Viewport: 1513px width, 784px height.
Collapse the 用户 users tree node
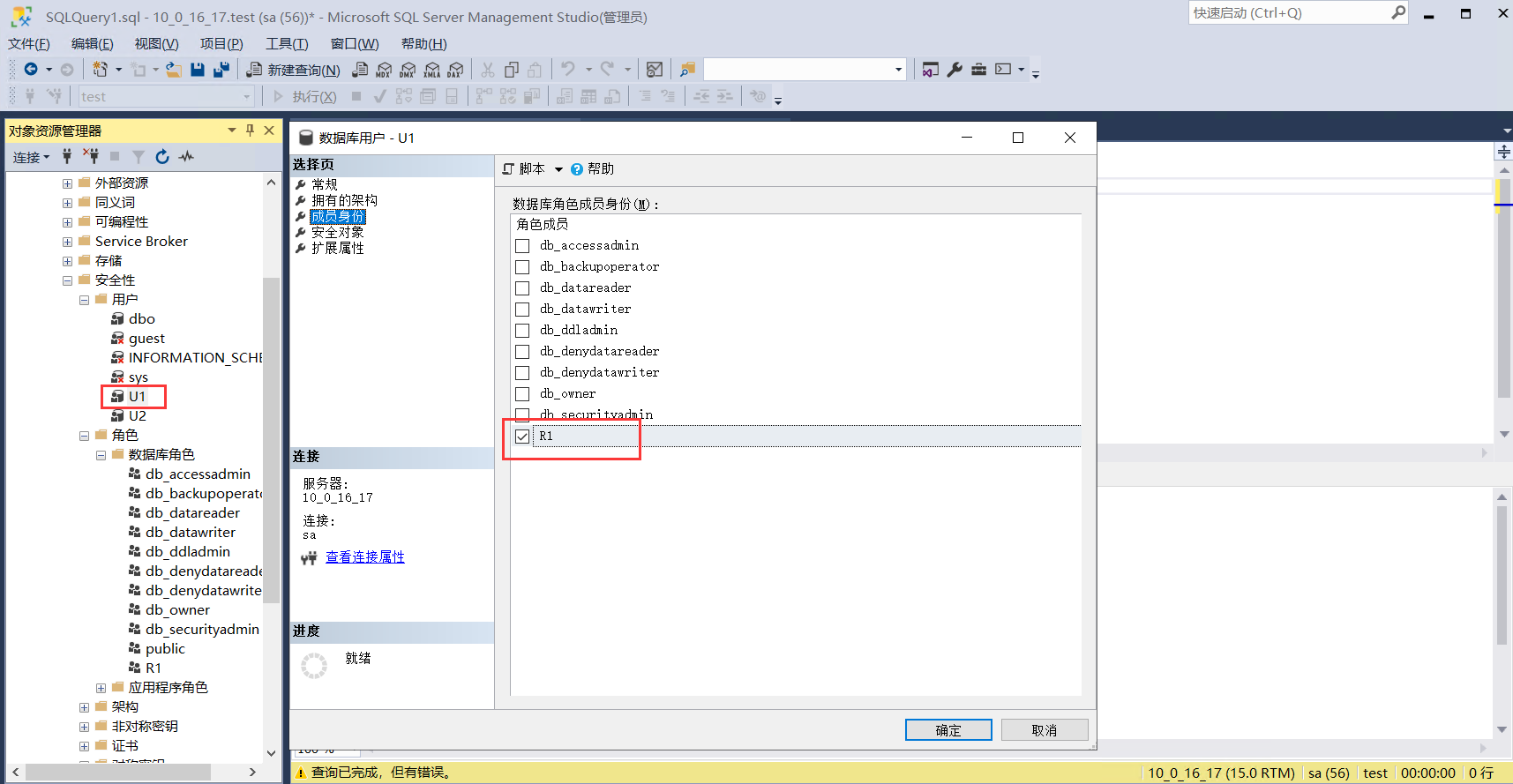84,300
